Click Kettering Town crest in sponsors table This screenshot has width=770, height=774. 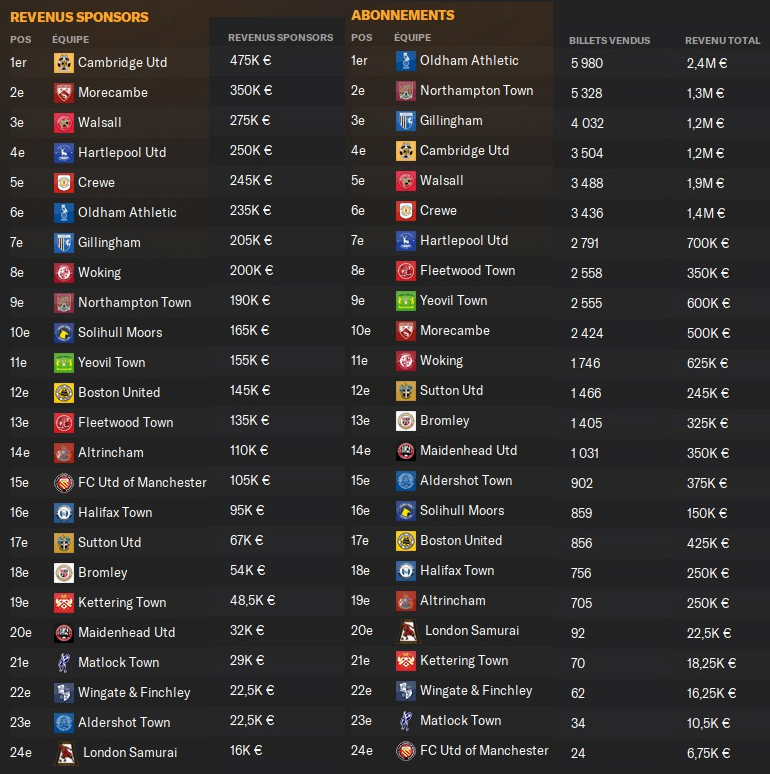[64, 603]
